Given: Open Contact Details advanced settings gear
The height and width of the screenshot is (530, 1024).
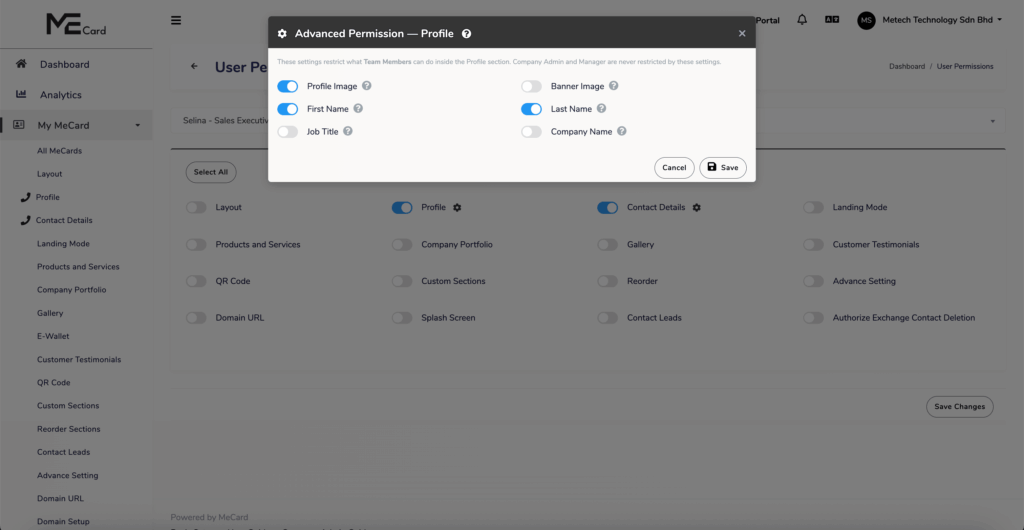Looking at the screenshot, I should (697, 208).
